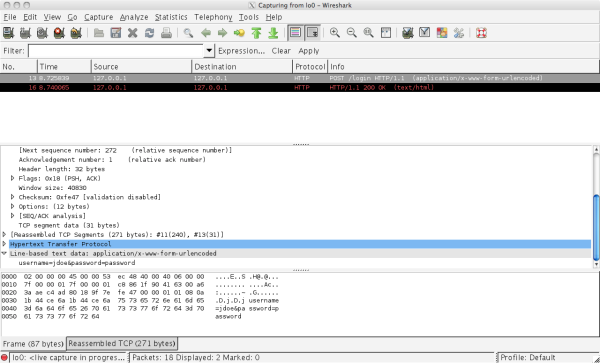Expand Reassembled TCP Segments node
This screenshot has width=600, height=363.
coord(4,234)
